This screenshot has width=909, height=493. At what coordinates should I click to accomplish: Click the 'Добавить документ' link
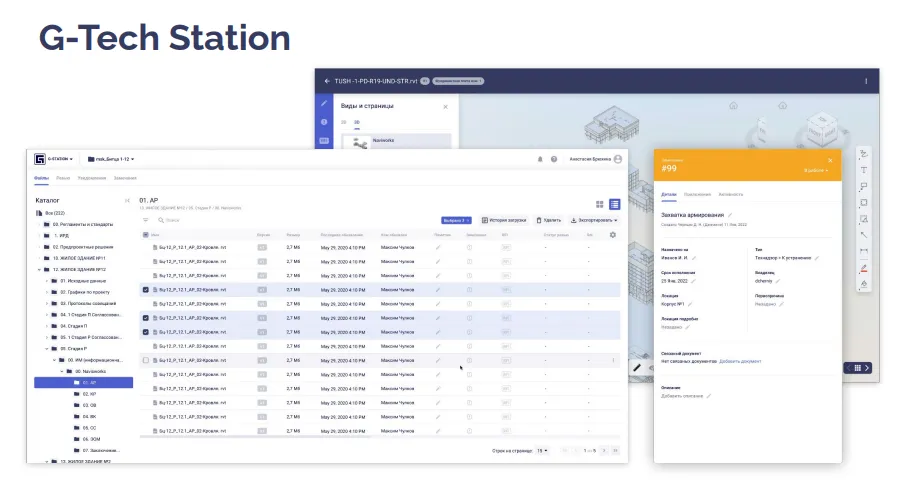(740, 361)
